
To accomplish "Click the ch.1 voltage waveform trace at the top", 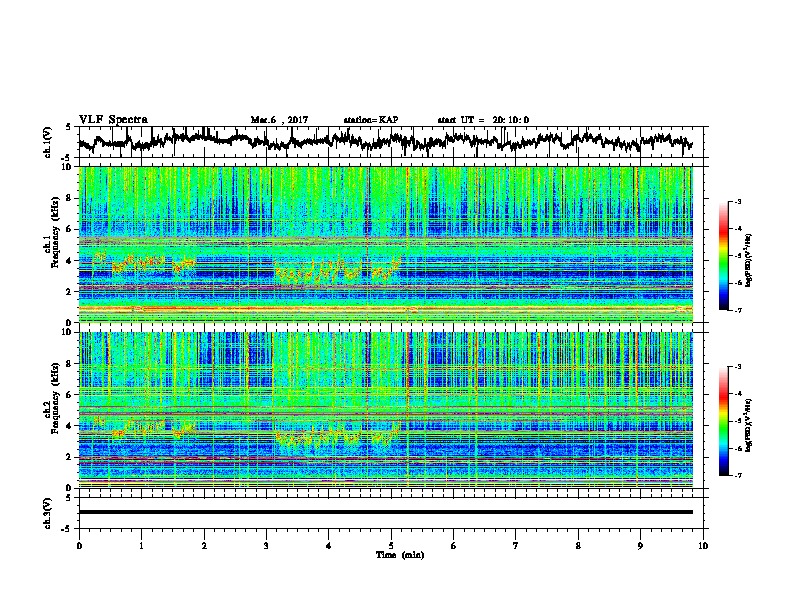I will (x=385, y=141).
